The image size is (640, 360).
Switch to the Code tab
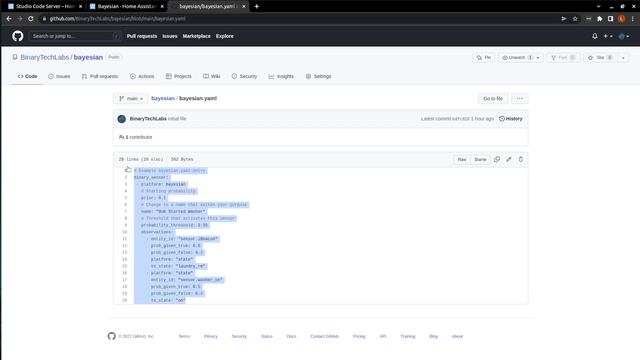27,76
